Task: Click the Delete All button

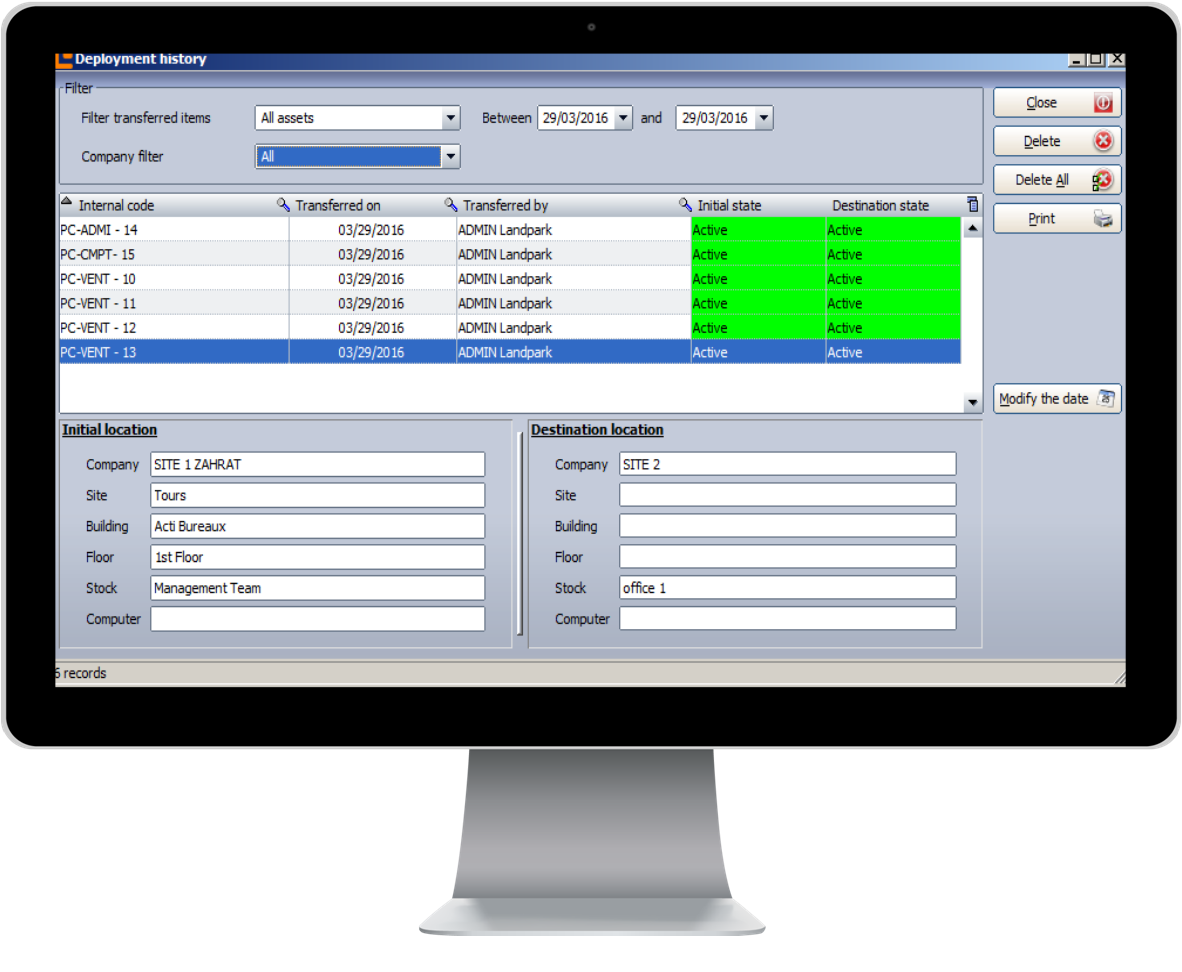Action: 1057,179
